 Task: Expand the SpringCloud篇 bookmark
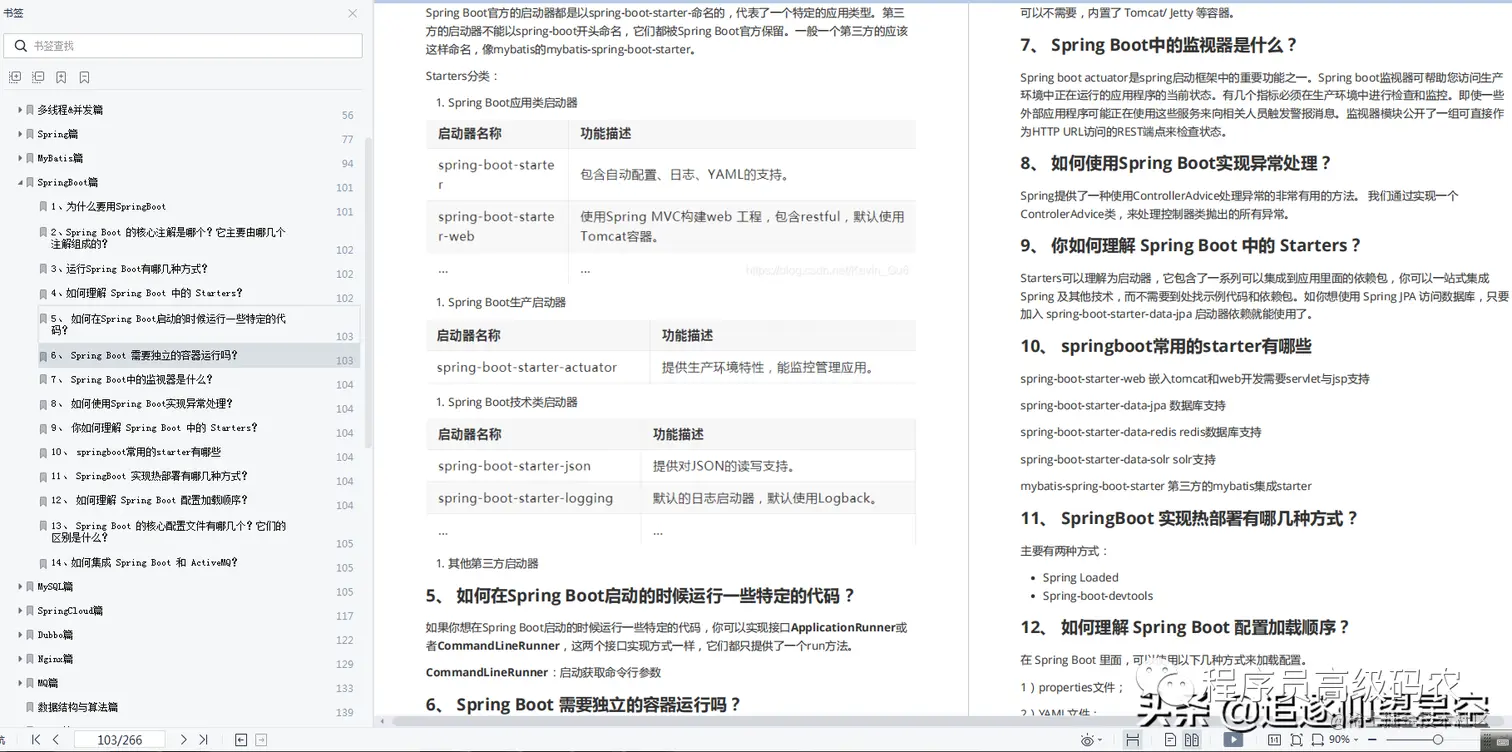(19, 610)
